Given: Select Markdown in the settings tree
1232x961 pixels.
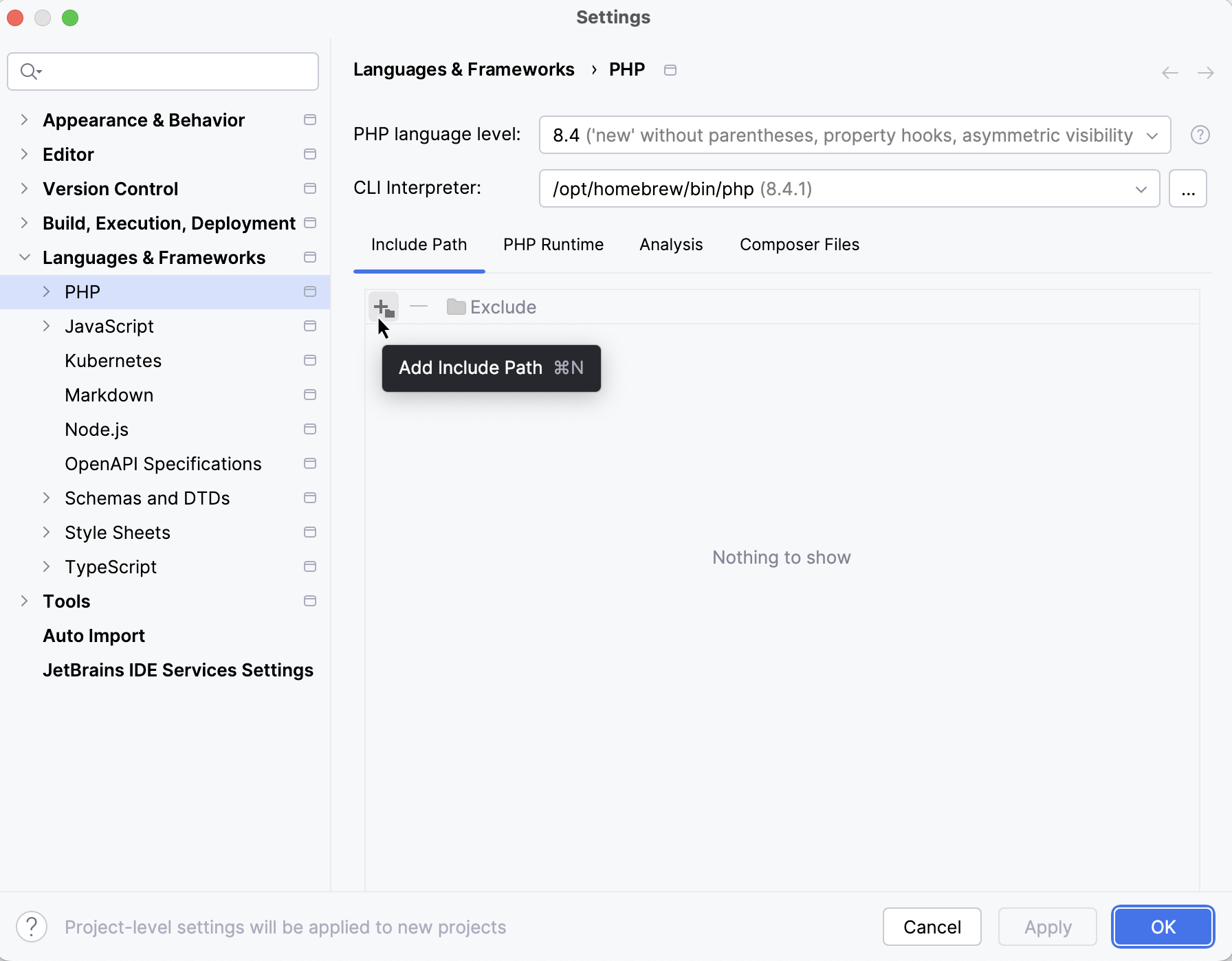Looking at the screenshot, I should point(109,395).
